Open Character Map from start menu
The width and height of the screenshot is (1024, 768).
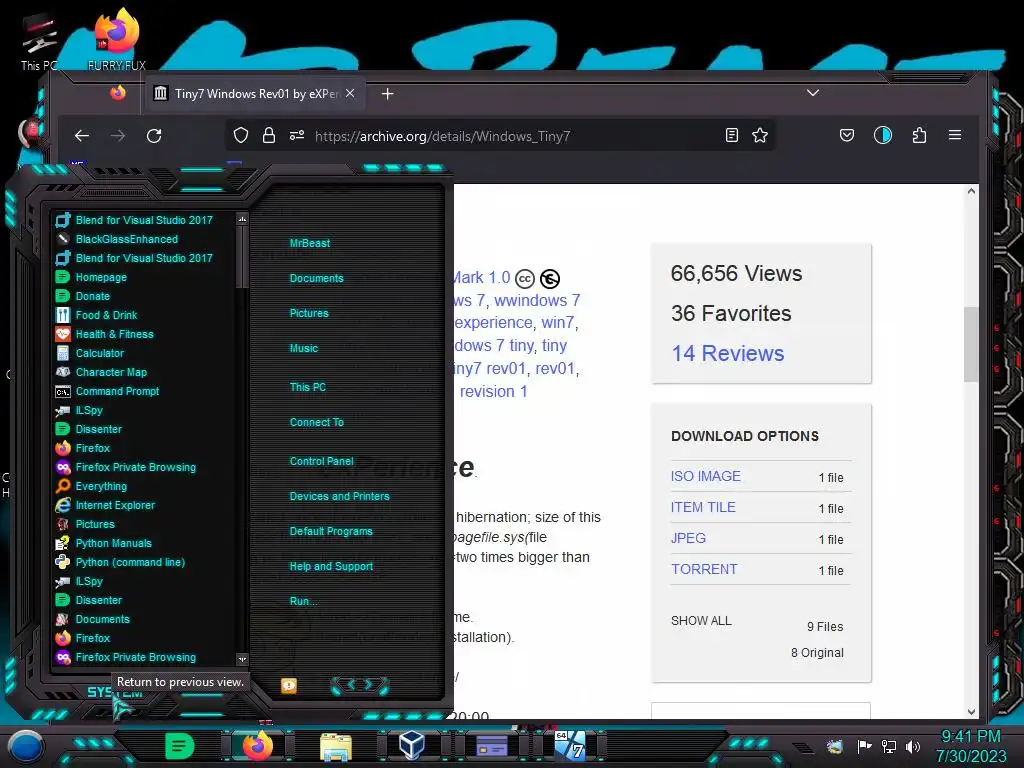pyautogui.click(x=111, y=372)
